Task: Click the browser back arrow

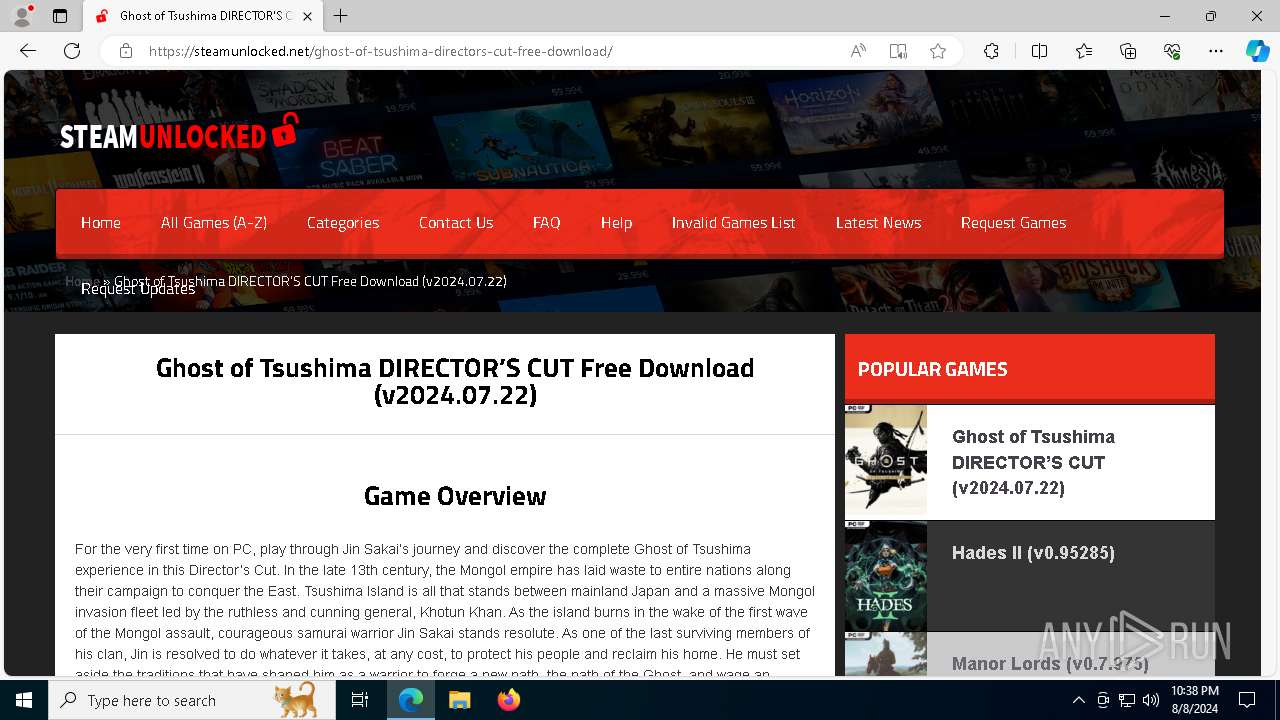Action: click(28, 51)
